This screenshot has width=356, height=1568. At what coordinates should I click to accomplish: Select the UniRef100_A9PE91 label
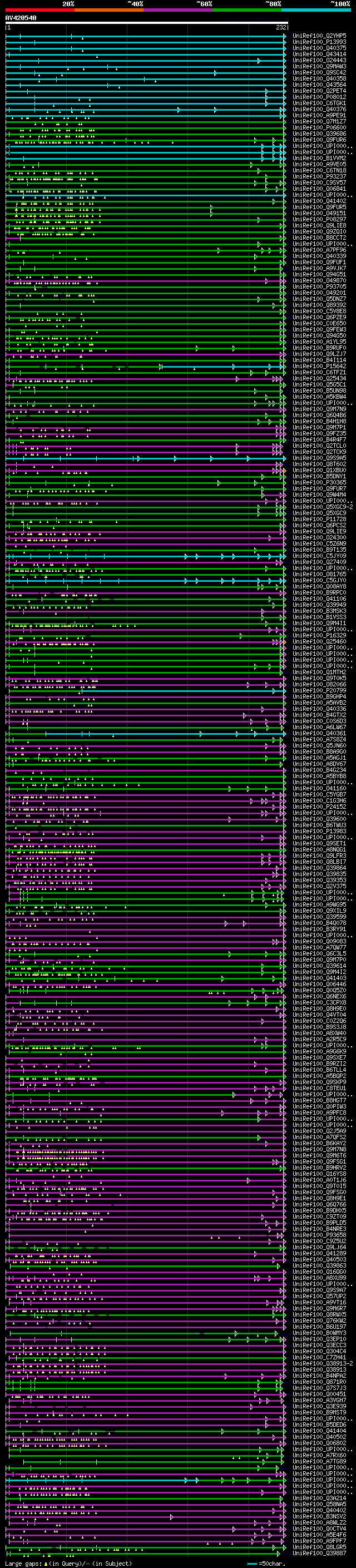(319, 116)
